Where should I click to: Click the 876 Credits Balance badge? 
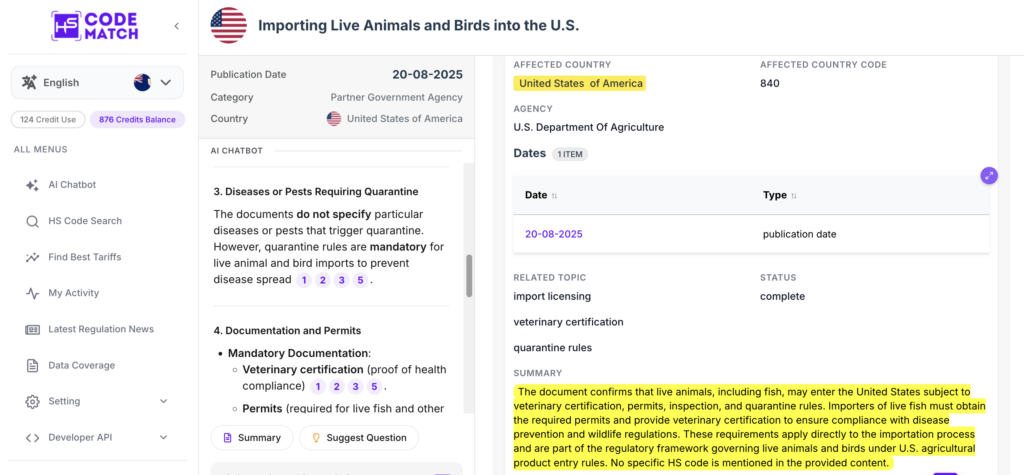137,120
